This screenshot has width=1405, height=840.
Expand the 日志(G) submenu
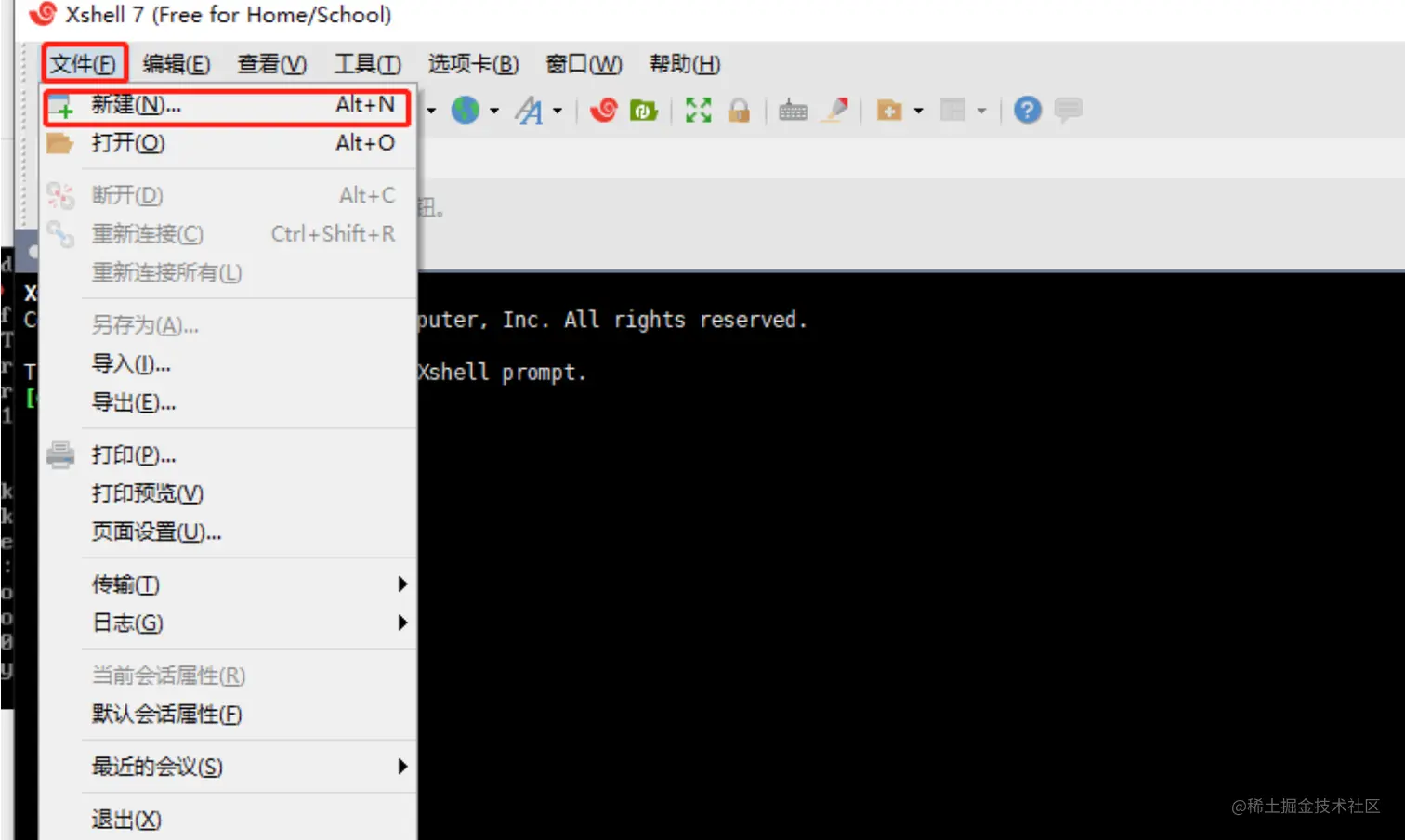pyautogui.click(x=228, y=623)
